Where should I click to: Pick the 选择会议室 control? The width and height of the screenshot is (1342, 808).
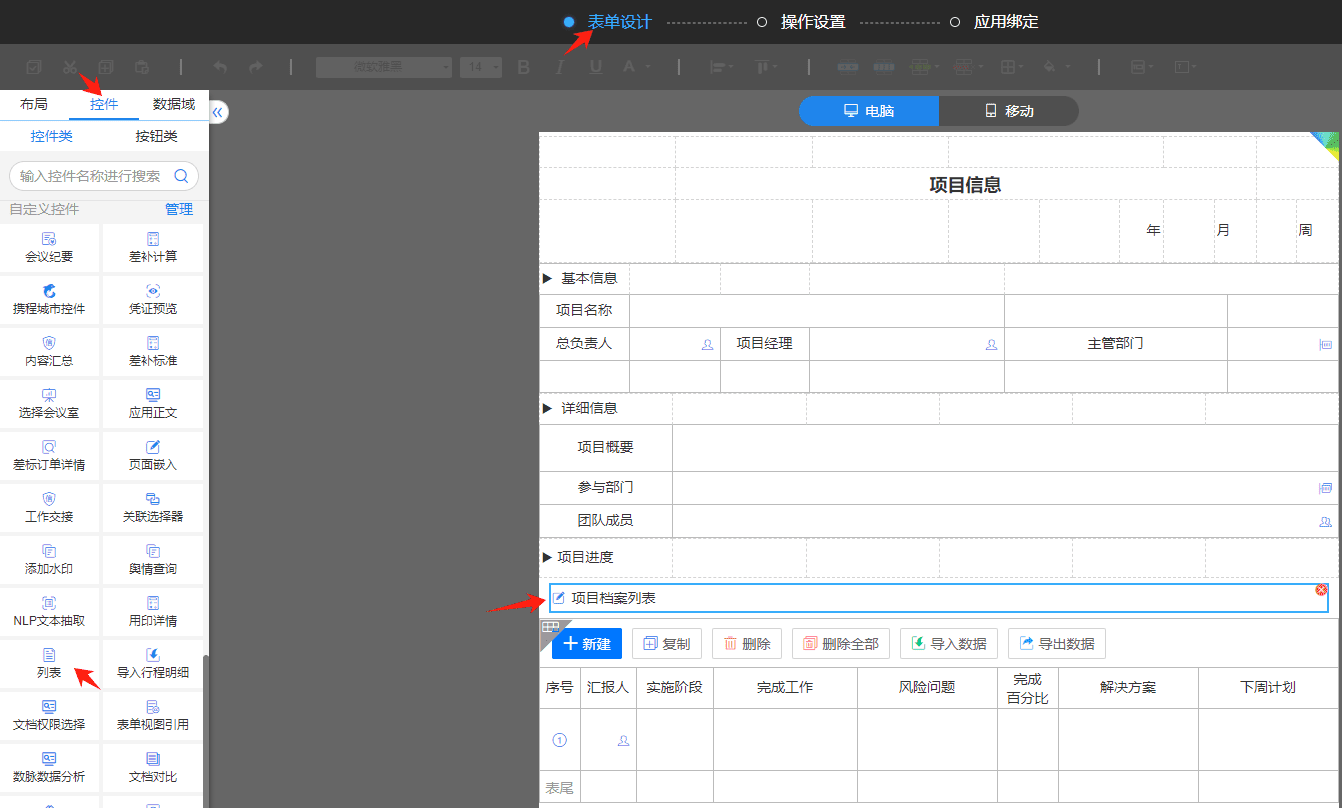49,403
